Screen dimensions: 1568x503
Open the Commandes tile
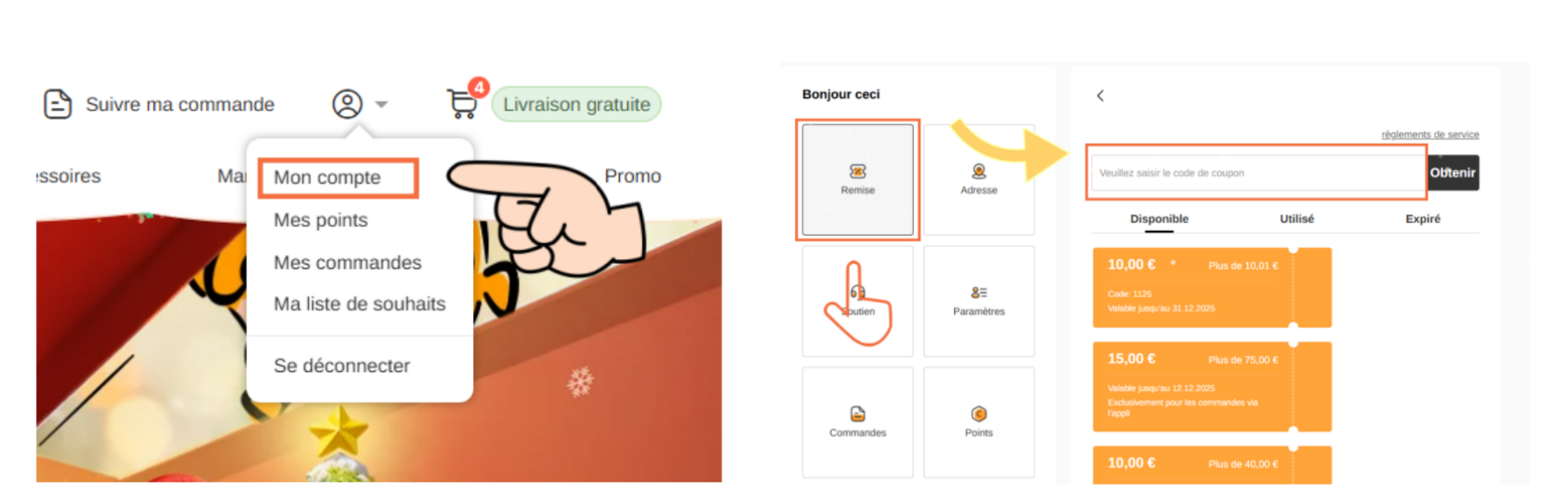pyautogui.click(x=857, y=422)
